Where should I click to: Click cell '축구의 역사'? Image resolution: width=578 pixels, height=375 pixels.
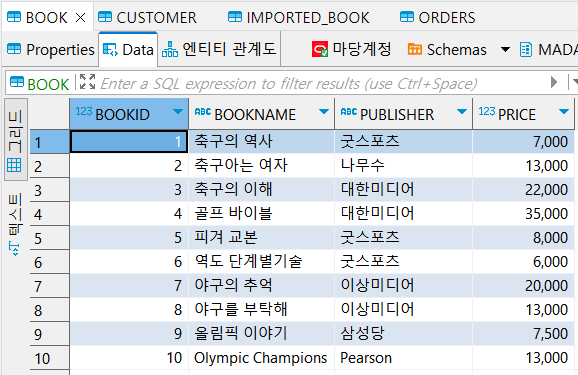261,142
